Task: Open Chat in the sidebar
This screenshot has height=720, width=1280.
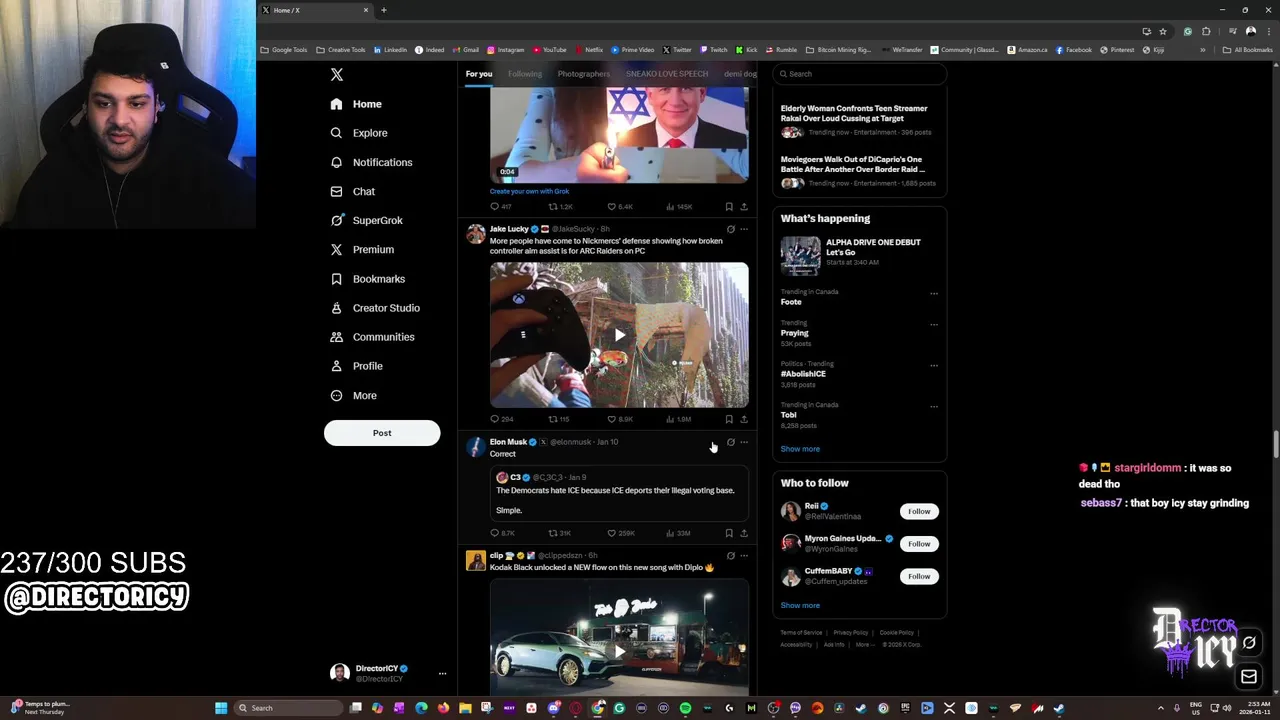Action: coord(353,191)
